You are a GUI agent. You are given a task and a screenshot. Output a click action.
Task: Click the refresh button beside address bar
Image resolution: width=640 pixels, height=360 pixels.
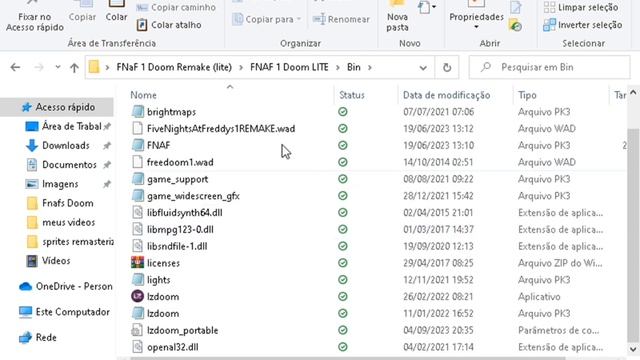[447, 67]
